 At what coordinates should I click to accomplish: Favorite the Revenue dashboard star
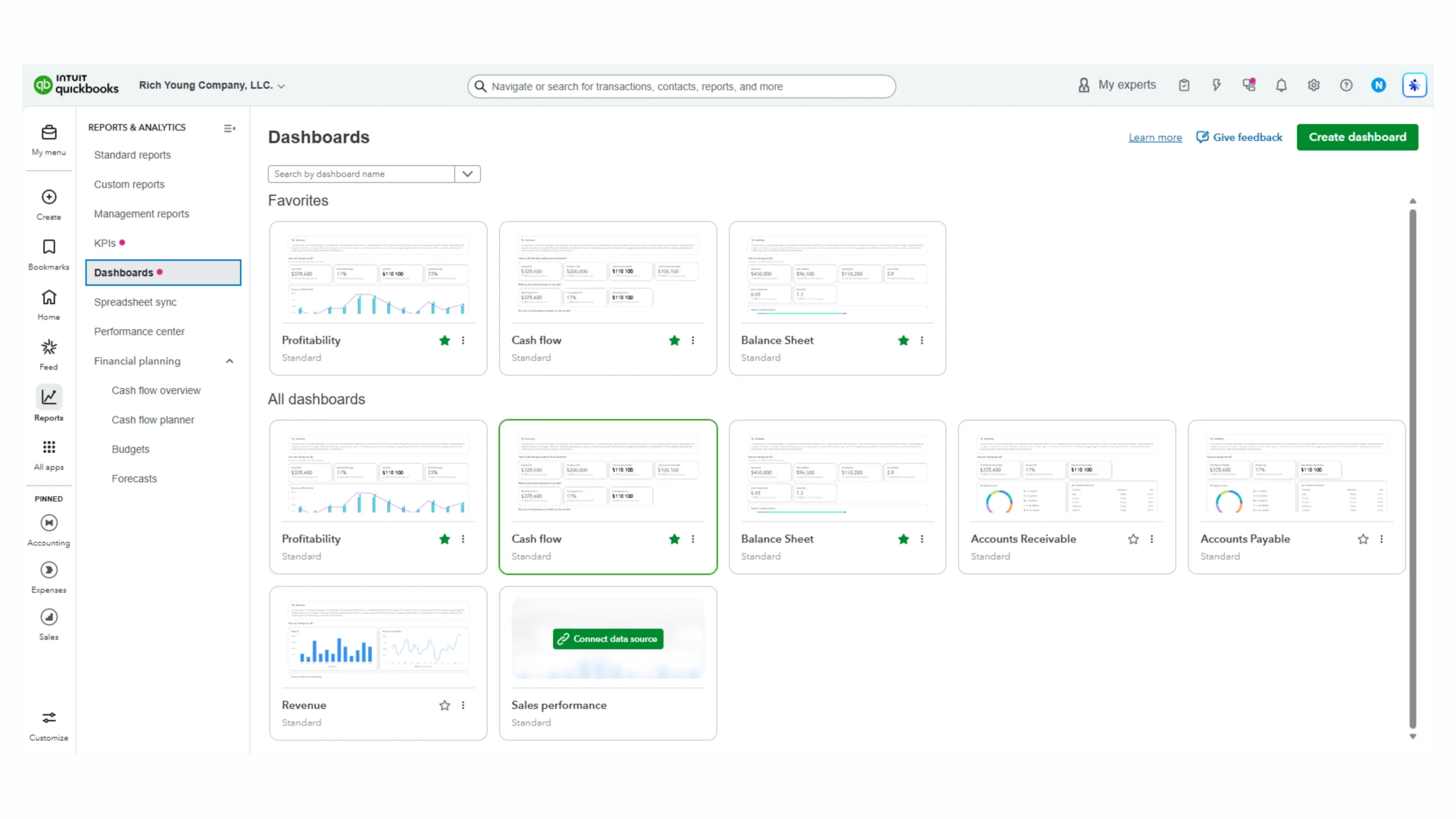444,705
